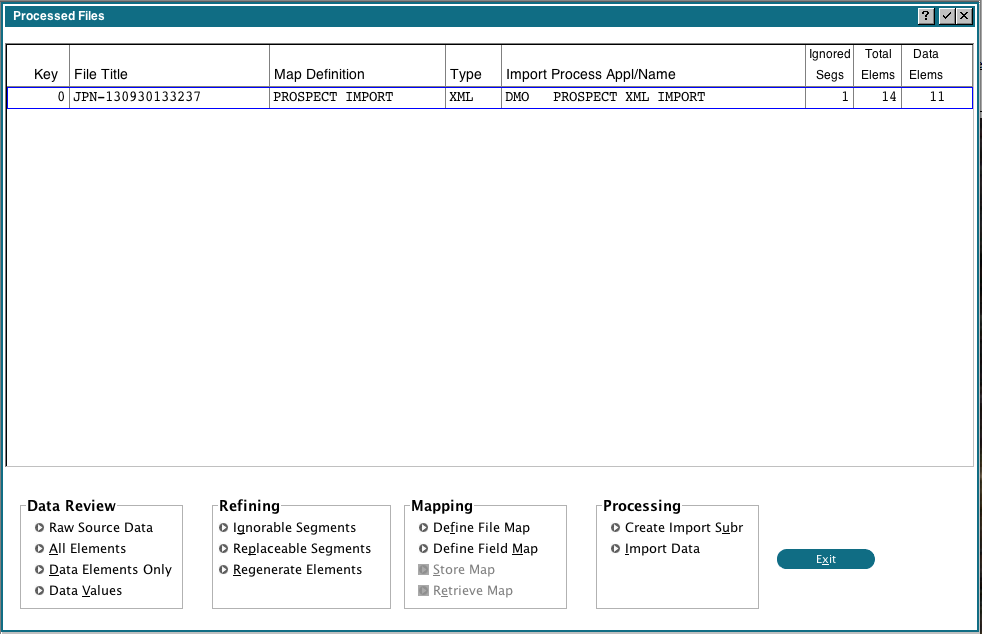Open Data Elements Only view
The height and width of the screenshot is (634, 982).
pyautogui.click(x=110, y=569)
